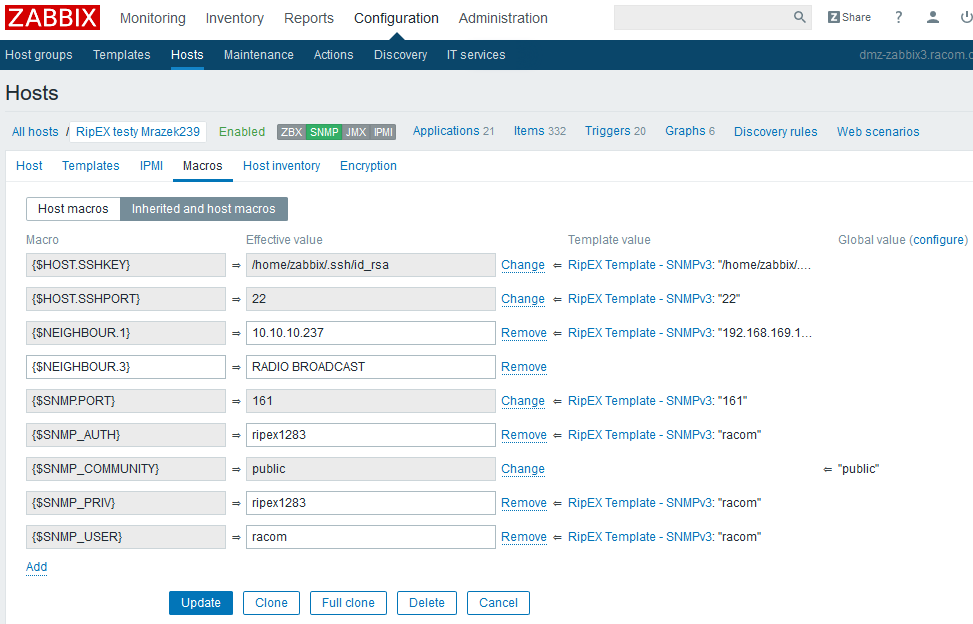
Task: Switch to the Macros tab
Action: pos(202,166)
